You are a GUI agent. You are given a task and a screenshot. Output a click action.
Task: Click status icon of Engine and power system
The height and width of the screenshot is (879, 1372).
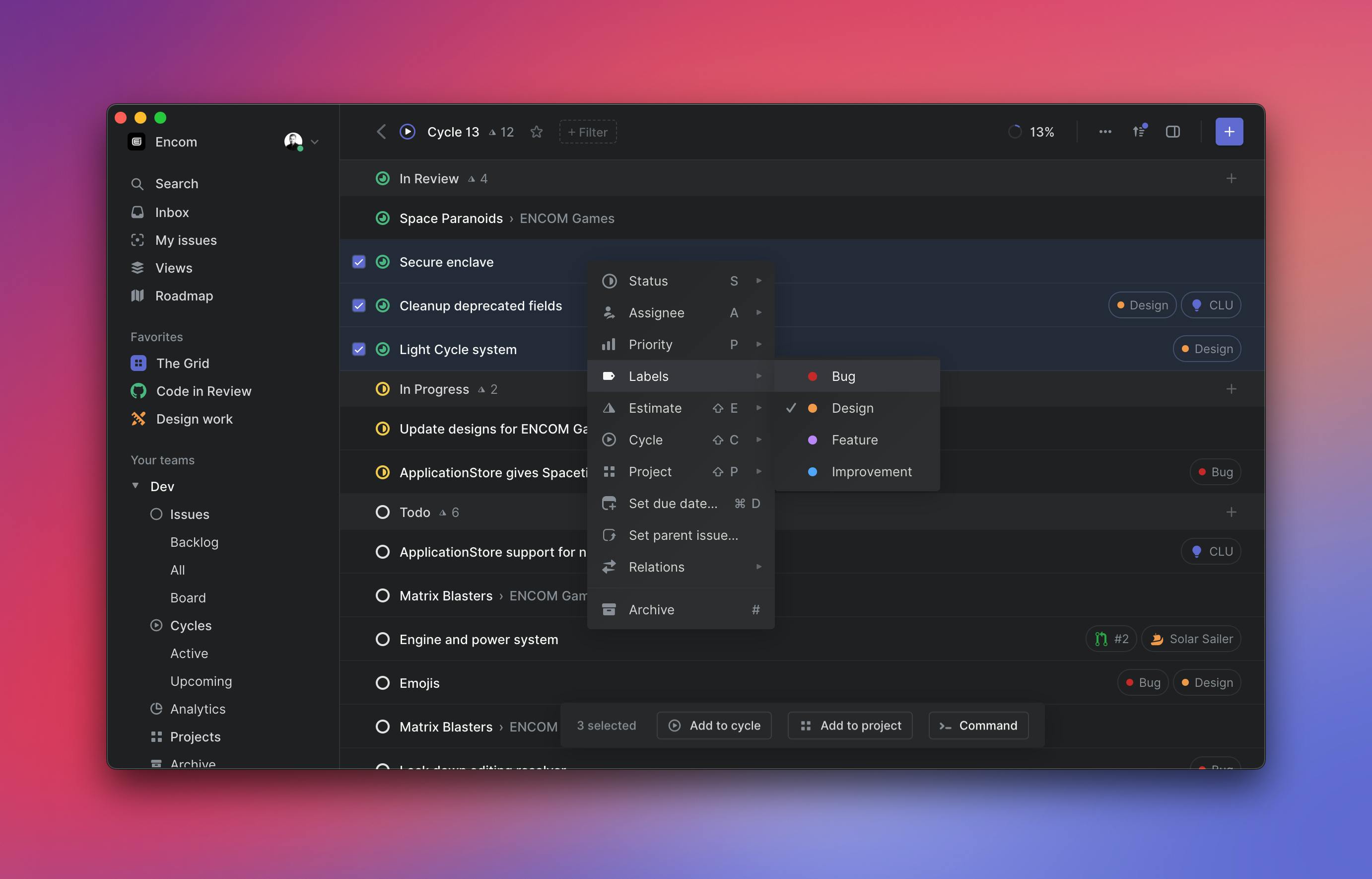[x=383, y=639]
